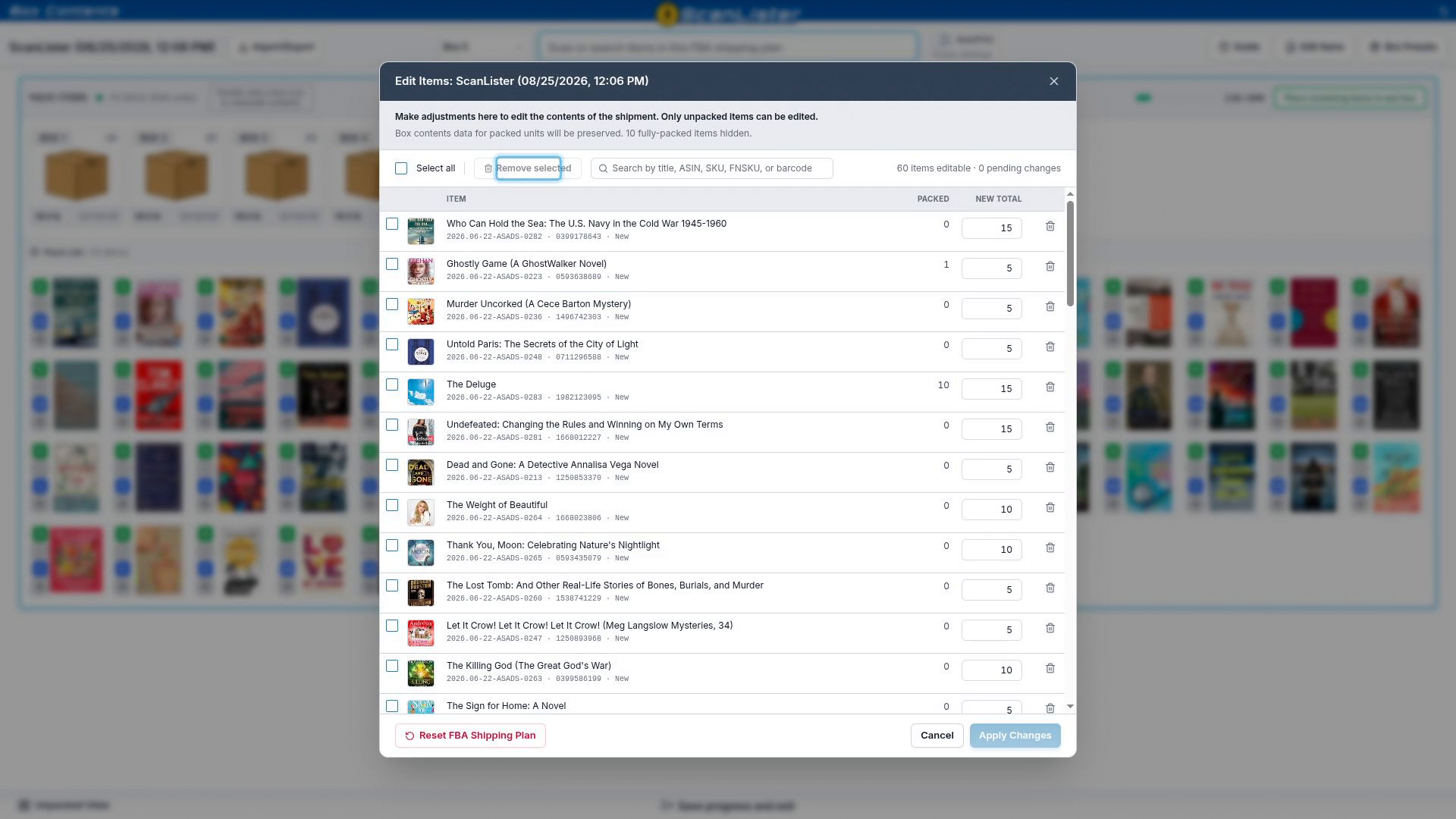Click trash icon beside Thank You, Moon
Screen dimensions: 1456x819
click(1050, 548)
